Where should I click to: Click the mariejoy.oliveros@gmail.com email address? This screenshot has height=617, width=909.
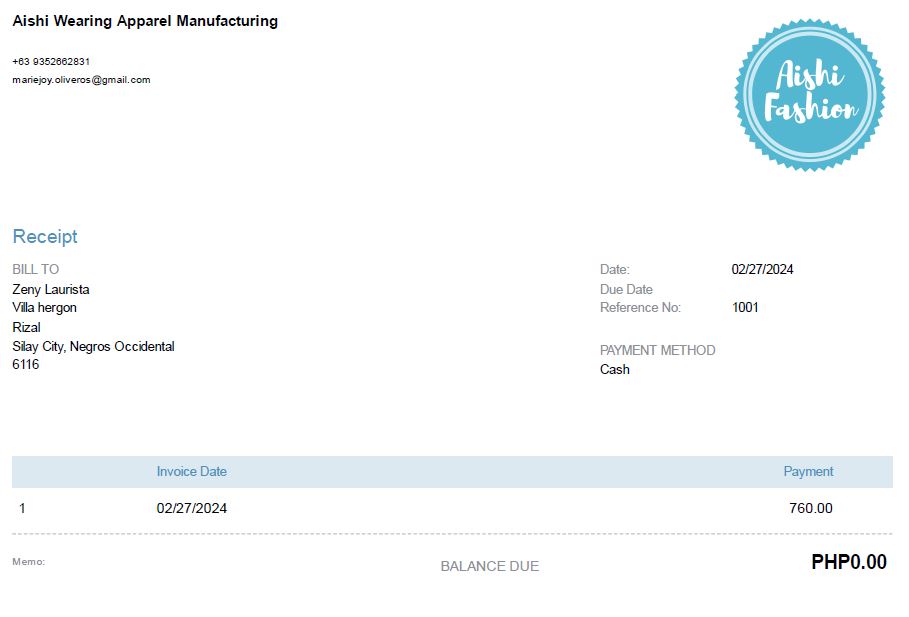(81, 80)
